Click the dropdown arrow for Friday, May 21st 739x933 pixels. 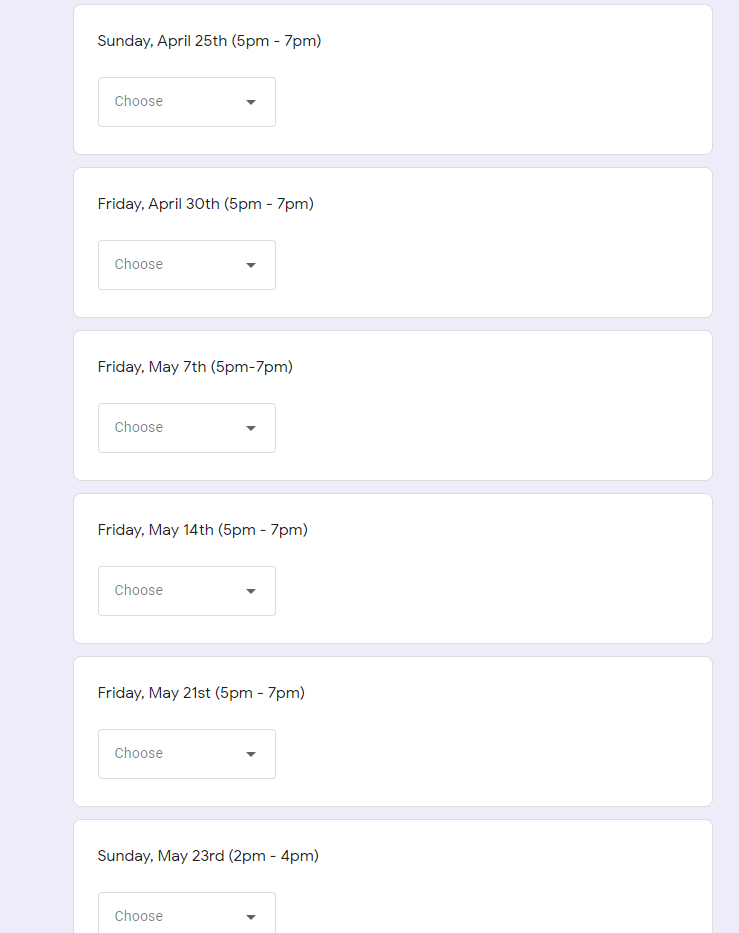click(x=251, y=754)
